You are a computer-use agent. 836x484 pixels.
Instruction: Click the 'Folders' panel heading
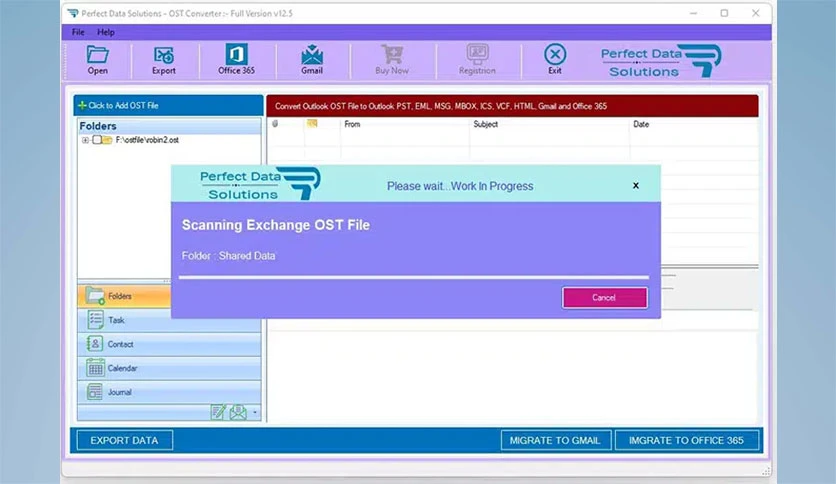coord(98,126)
